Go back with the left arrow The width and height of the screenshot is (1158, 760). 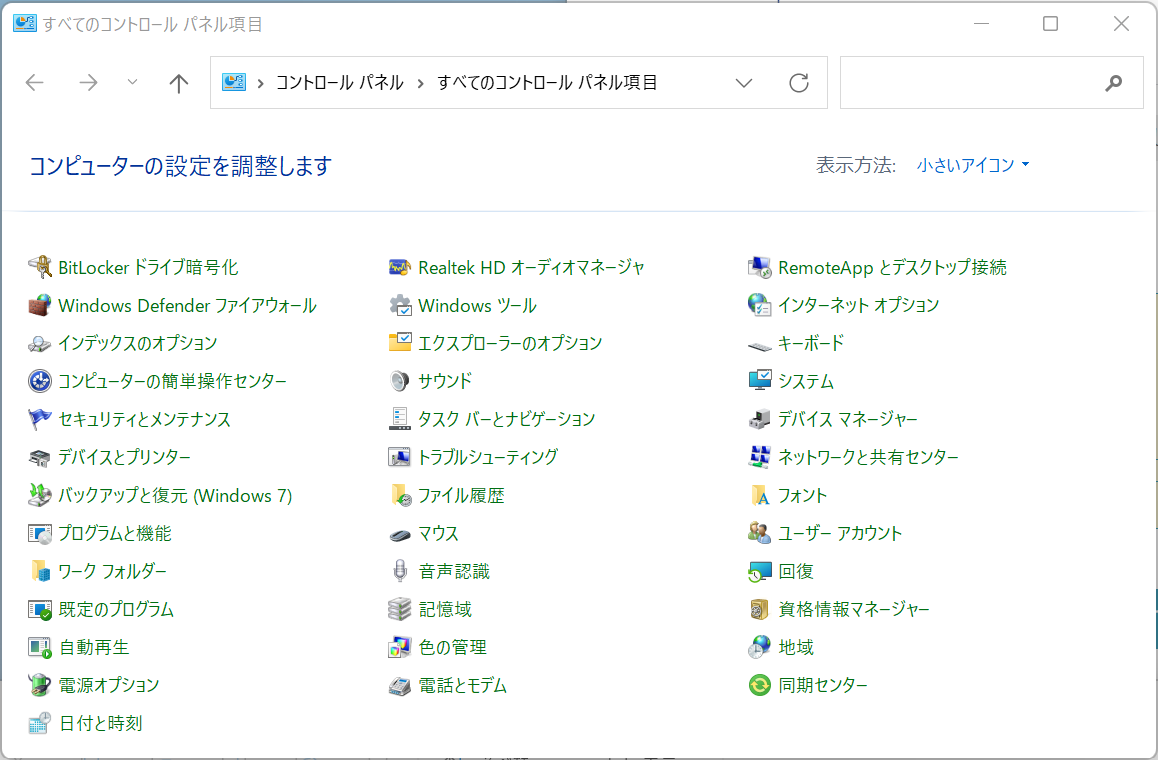[35, 82]
